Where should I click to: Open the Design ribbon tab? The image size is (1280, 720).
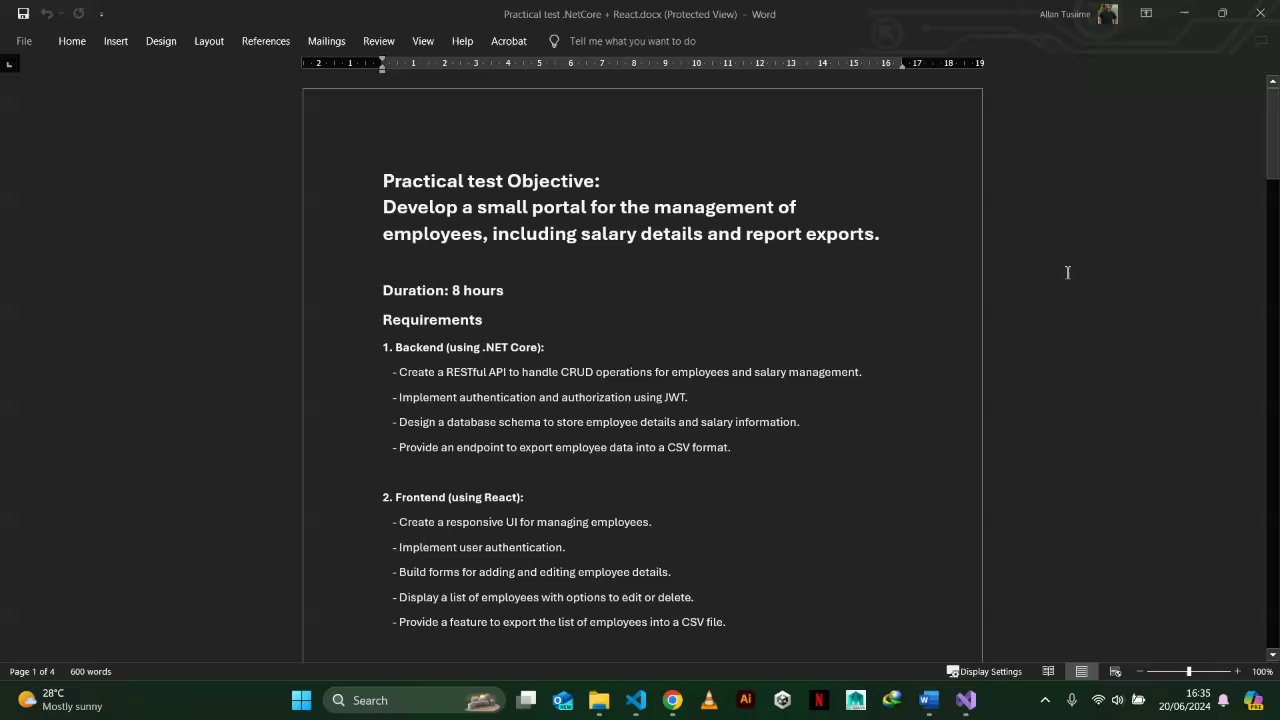tap(161, 41)
